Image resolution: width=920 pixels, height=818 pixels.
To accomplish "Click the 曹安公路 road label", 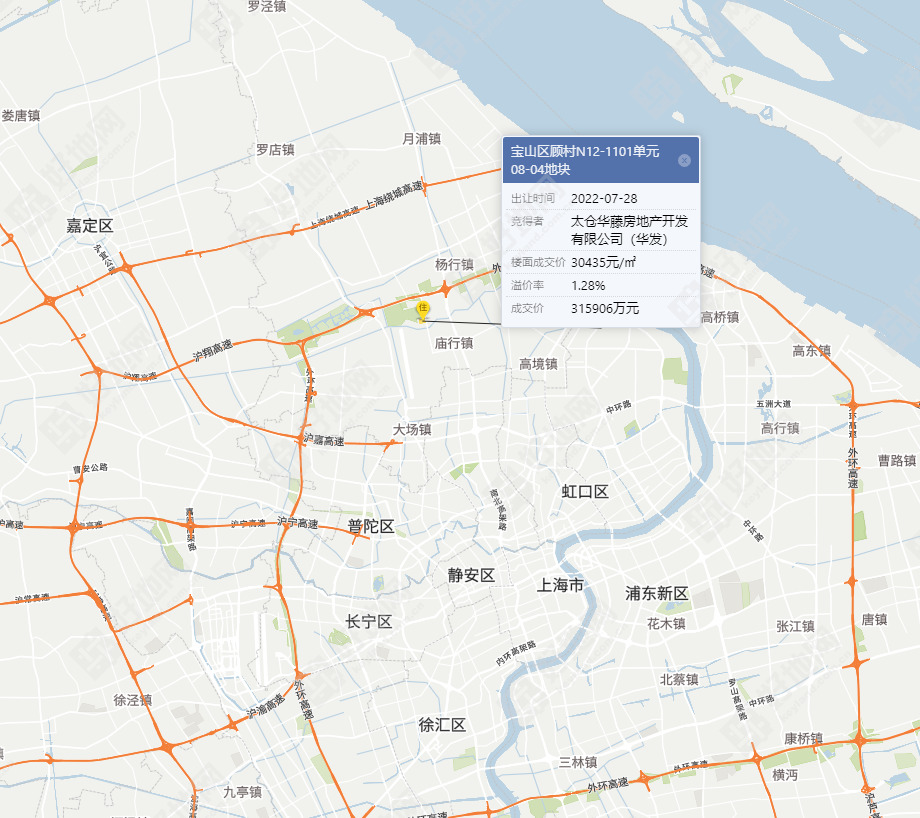I will tap(90, 468).
